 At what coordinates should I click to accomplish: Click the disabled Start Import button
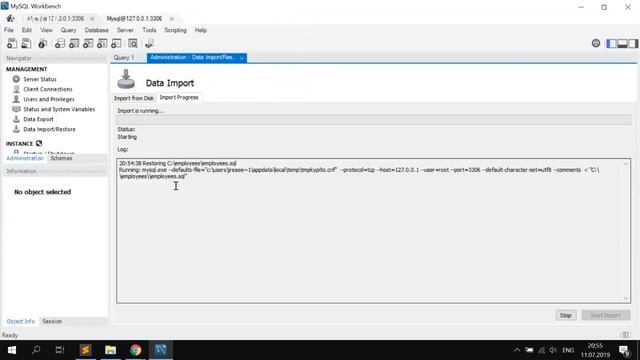(605, 315)
